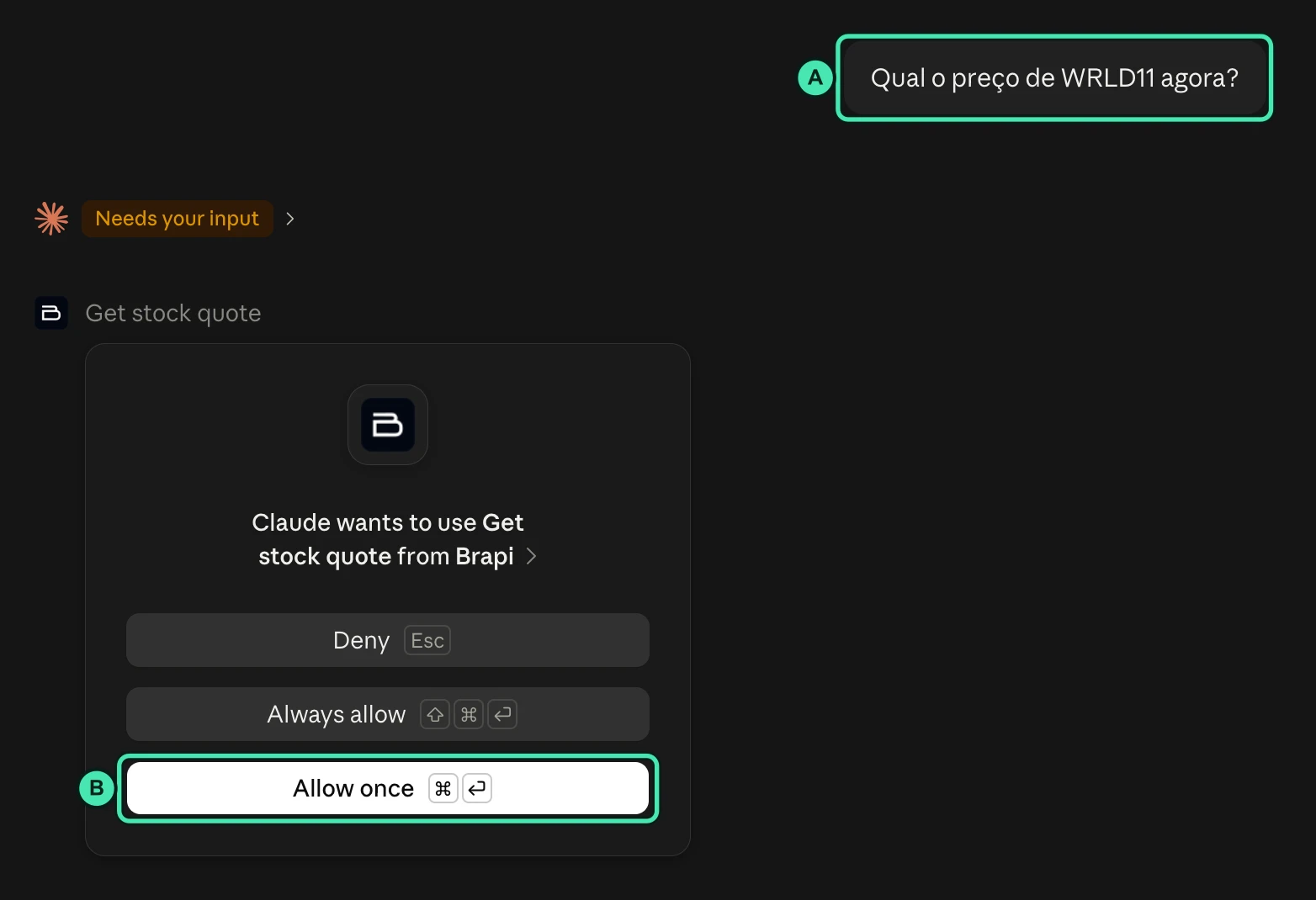Click the Shift key icon in Always allow
Image resolution: width=1316 pixels, height=900 pixels.
point(435,714)
